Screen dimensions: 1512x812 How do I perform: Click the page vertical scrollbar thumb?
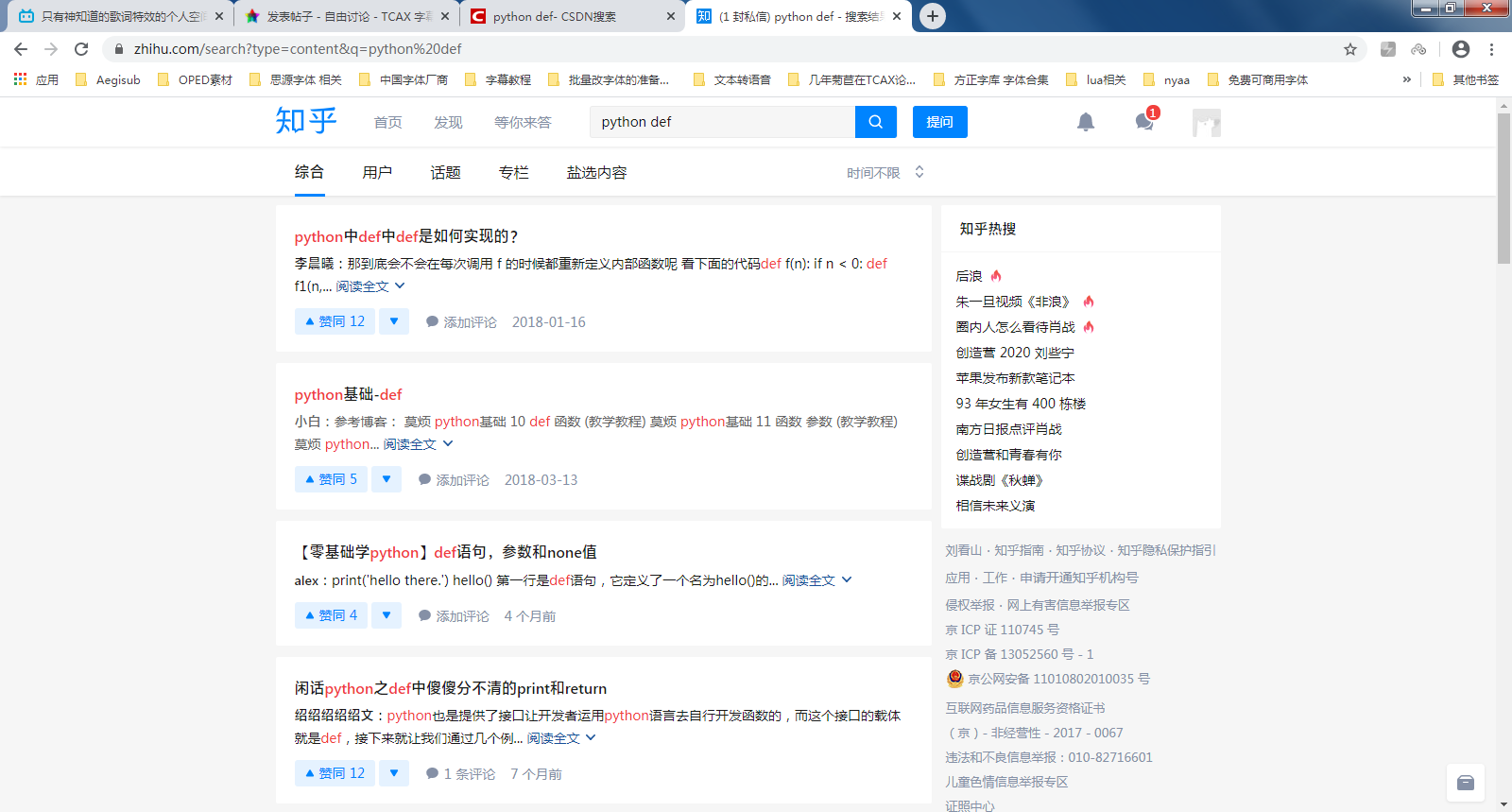click(1503, 189)
